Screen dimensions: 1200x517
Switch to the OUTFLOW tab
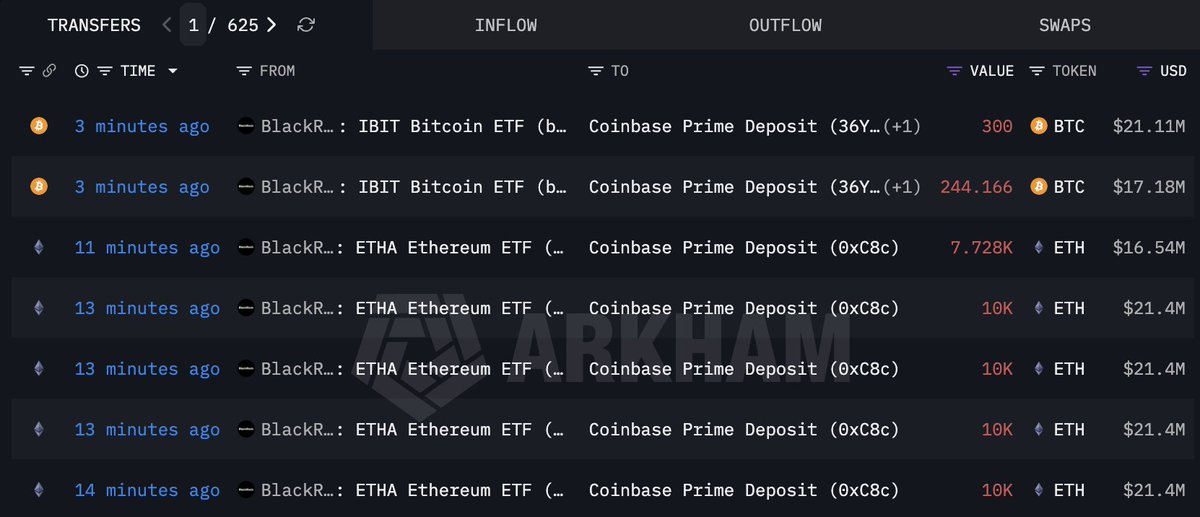coord(785,25)
